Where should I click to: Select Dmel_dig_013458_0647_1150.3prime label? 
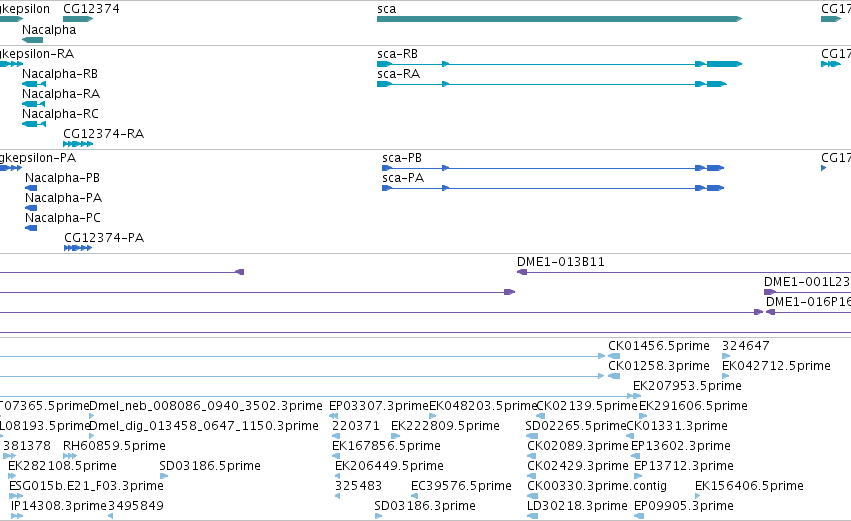coord(204,427)
